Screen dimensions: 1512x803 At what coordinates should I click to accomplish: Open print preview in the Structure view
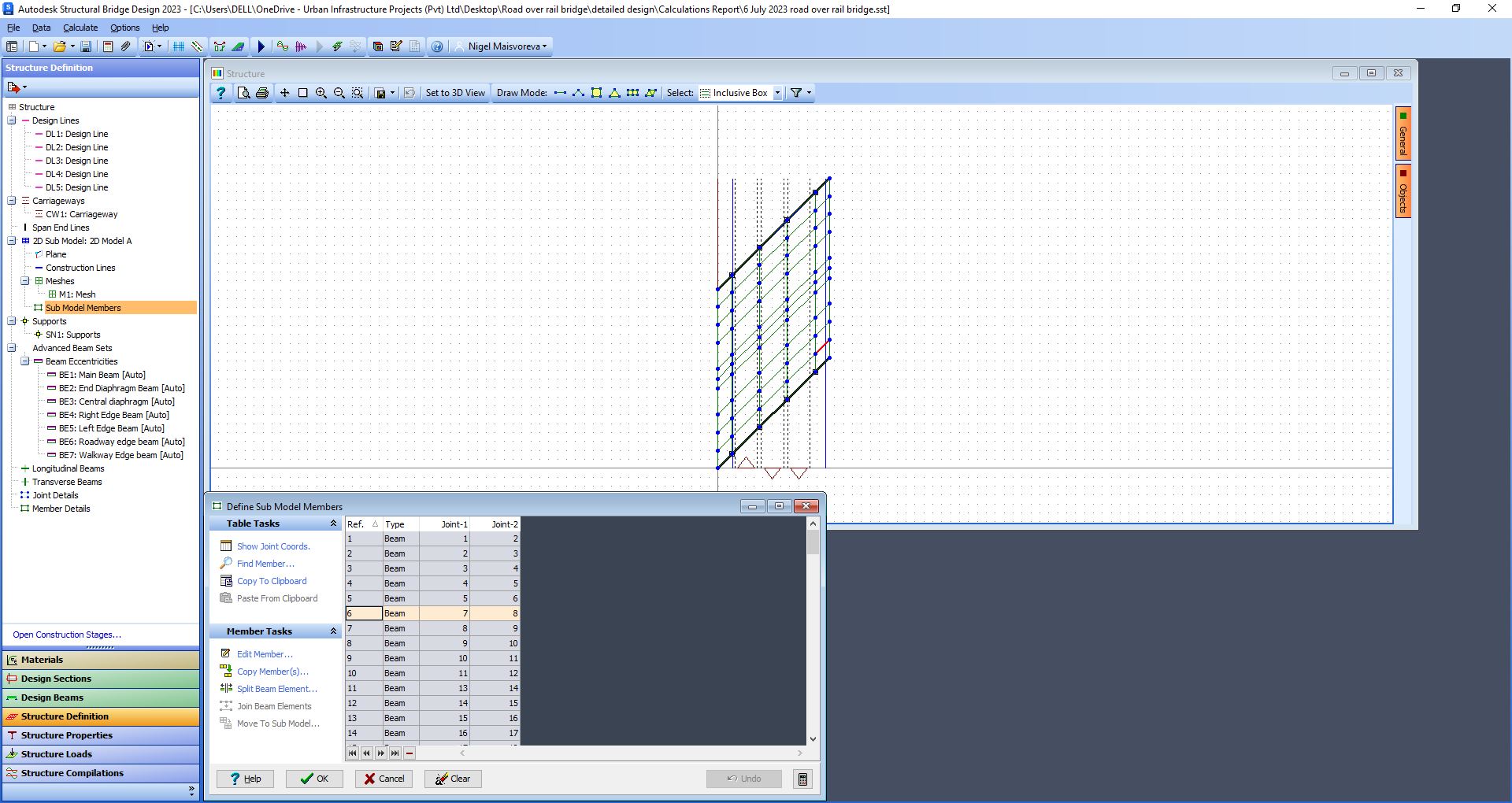244,92
